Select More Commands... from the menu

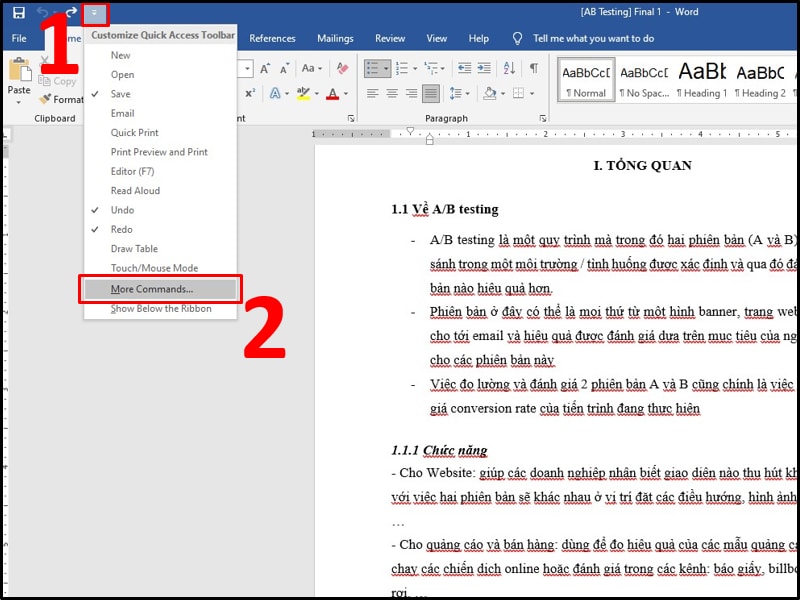[x=160, y=289]
